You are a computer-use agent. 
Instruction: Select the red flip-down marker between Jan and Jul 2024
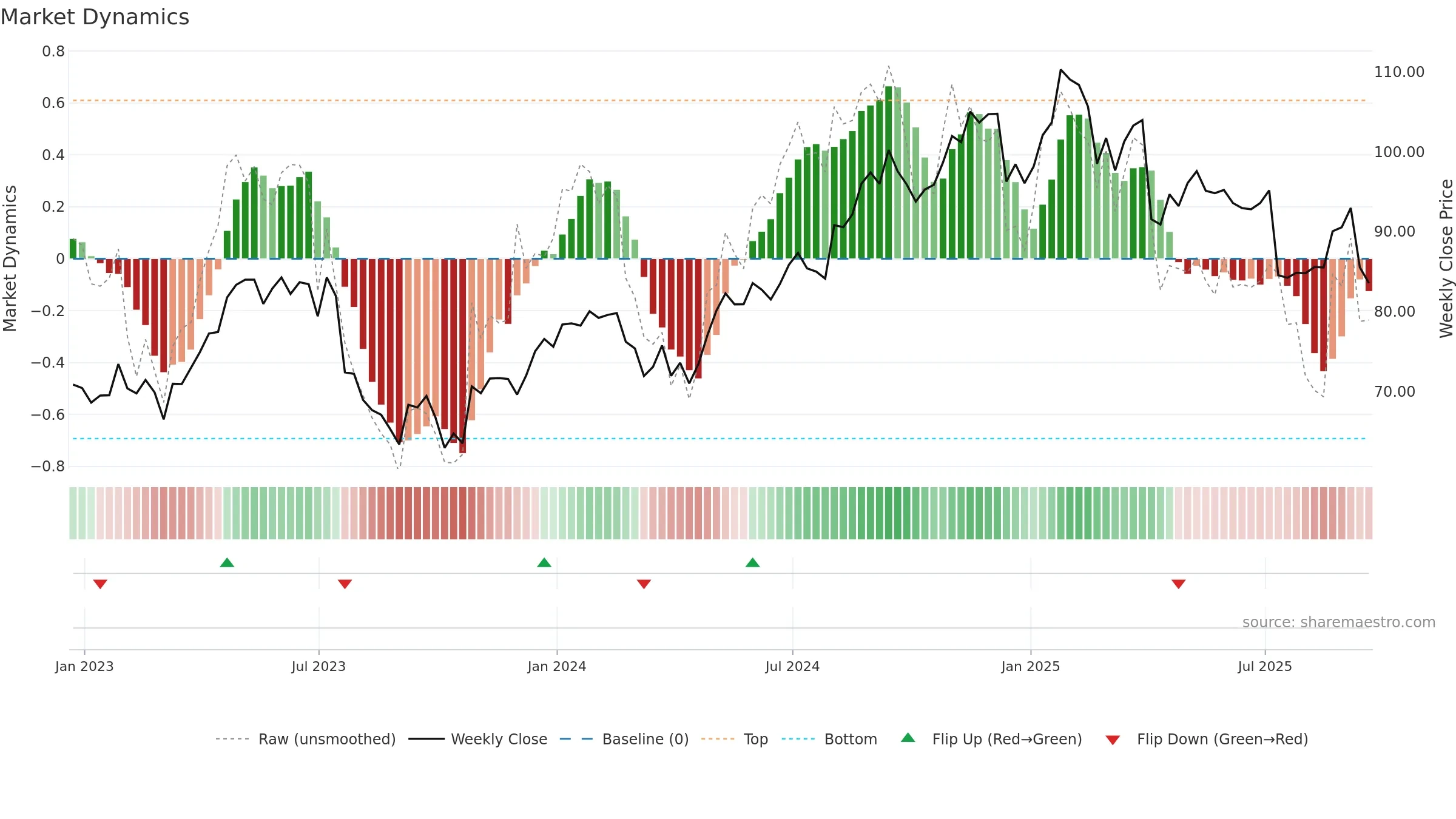tap(644, 584)
